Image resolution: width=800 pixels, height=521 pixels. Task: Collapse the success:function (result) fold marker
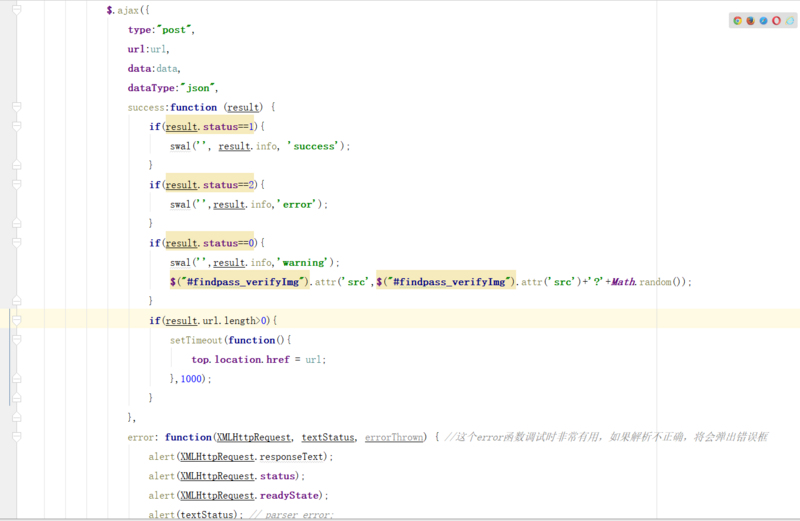click(17, 107)
